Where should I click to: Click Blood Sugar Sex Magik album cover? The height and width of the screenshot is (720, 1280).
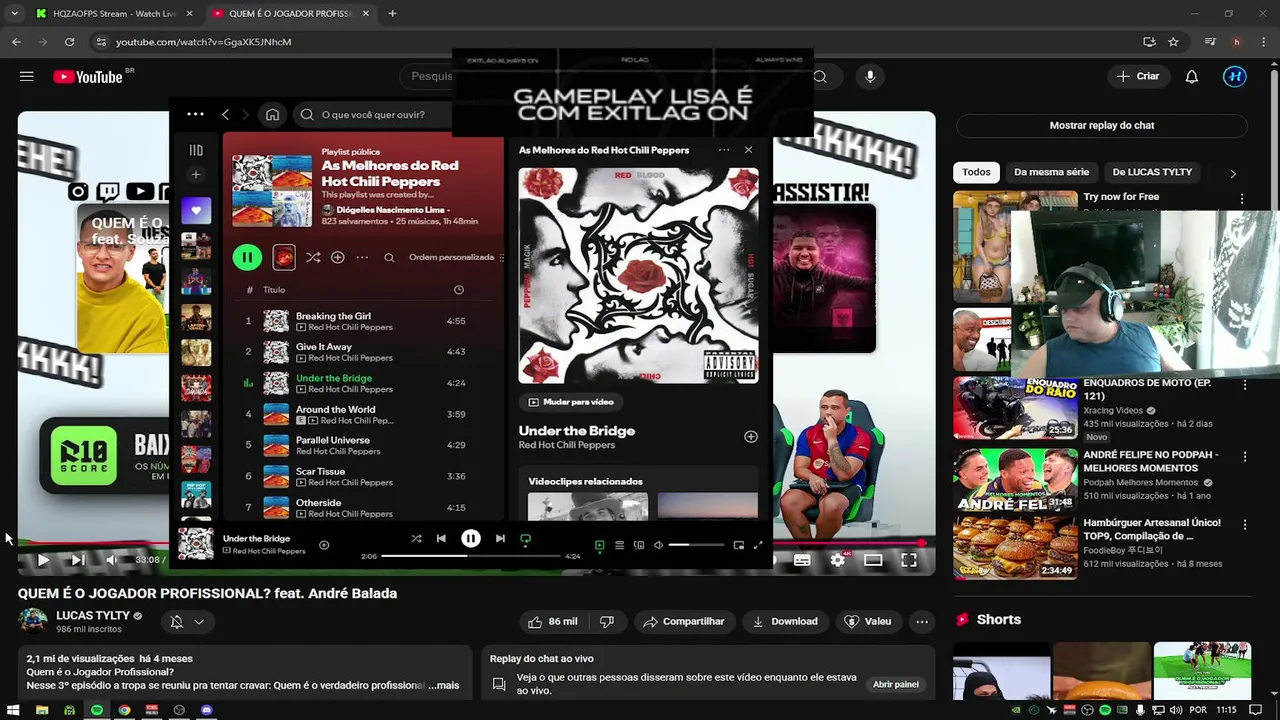638,276
